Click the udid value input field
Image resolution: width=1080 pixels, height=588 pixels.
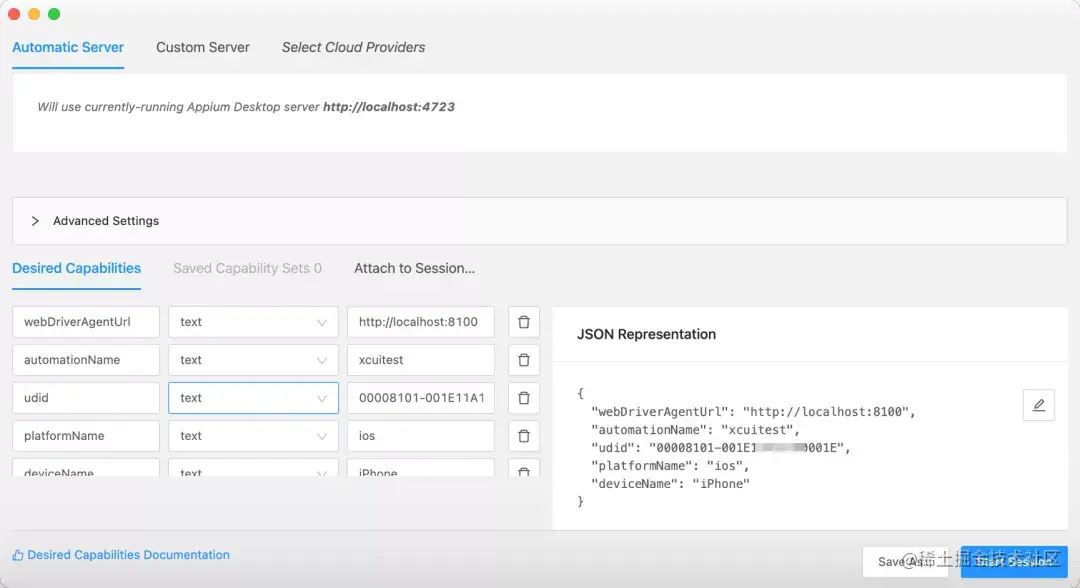coord(420,398)
